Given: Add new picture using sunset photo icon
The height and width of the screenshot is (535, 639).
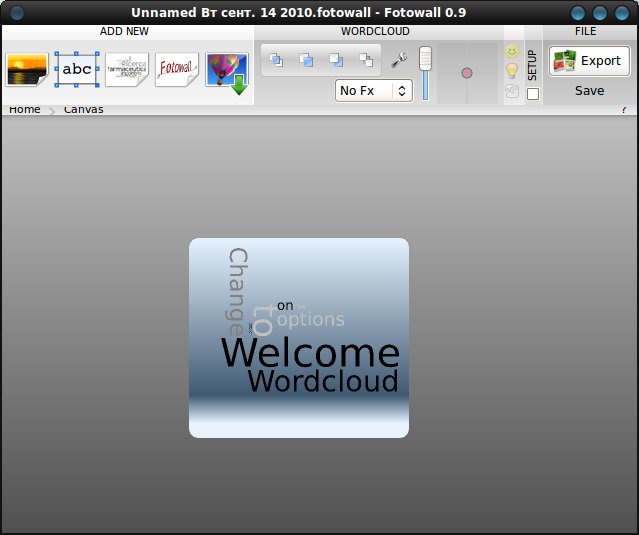Looking at the screenshot, I should (x=27, y=69).
